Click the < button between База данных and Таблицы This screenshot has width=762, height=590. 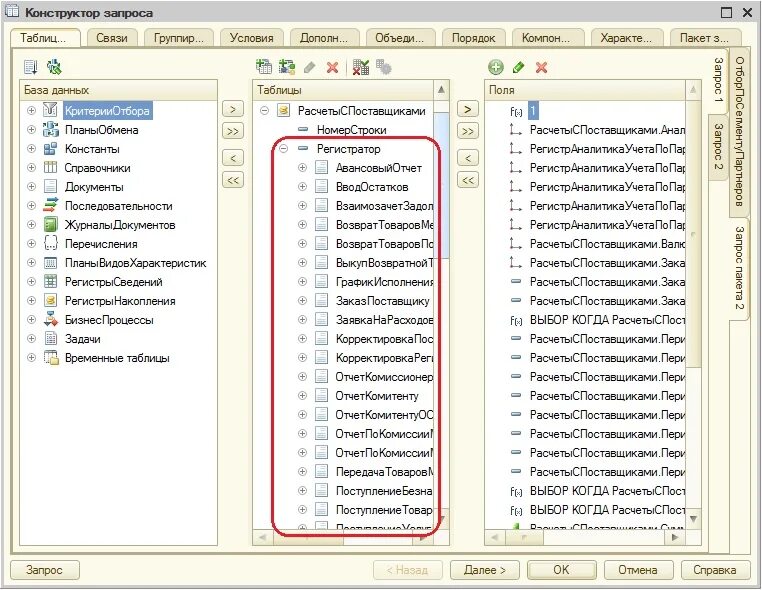click(233, 158)
